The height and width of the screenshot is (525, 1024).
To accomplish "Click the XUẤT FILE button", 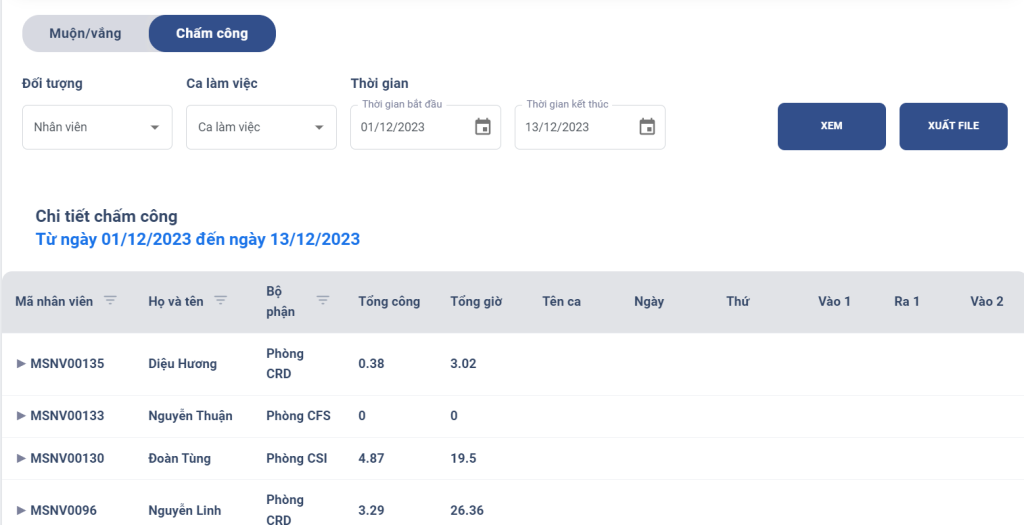I will click(953, 126).
